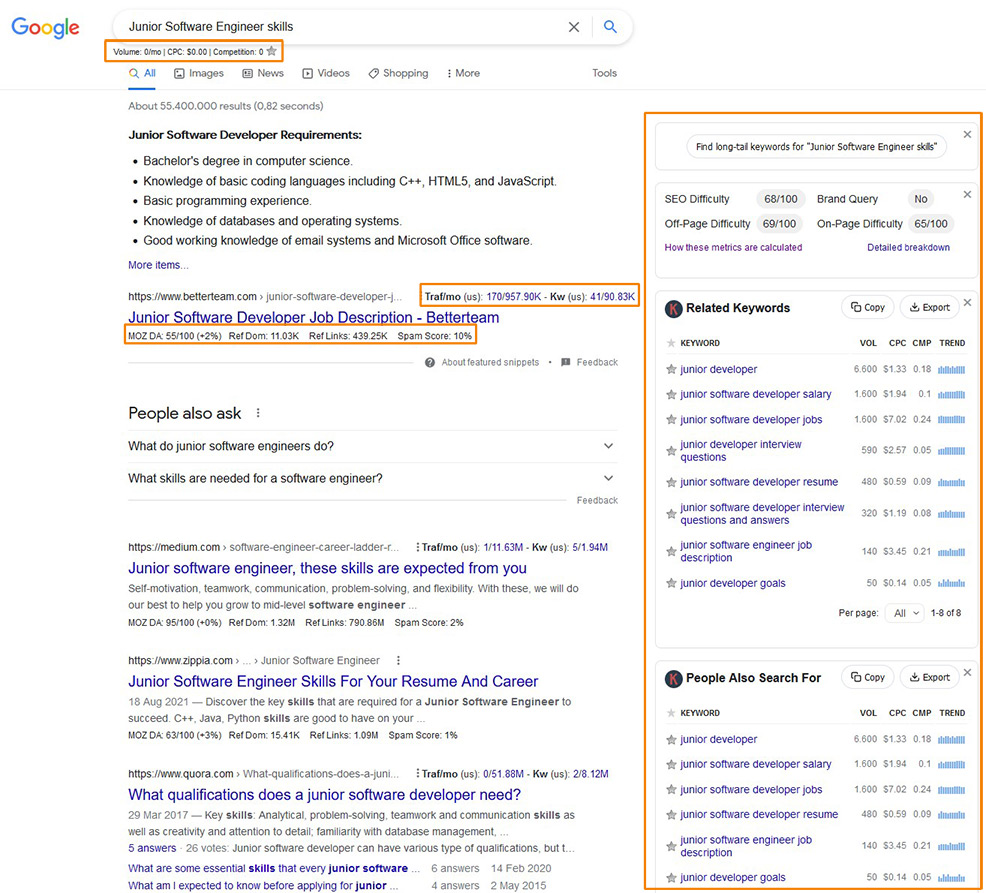Screen dimensions: 986x893
Task: Open the More search options menu
Action: point(463,73)
